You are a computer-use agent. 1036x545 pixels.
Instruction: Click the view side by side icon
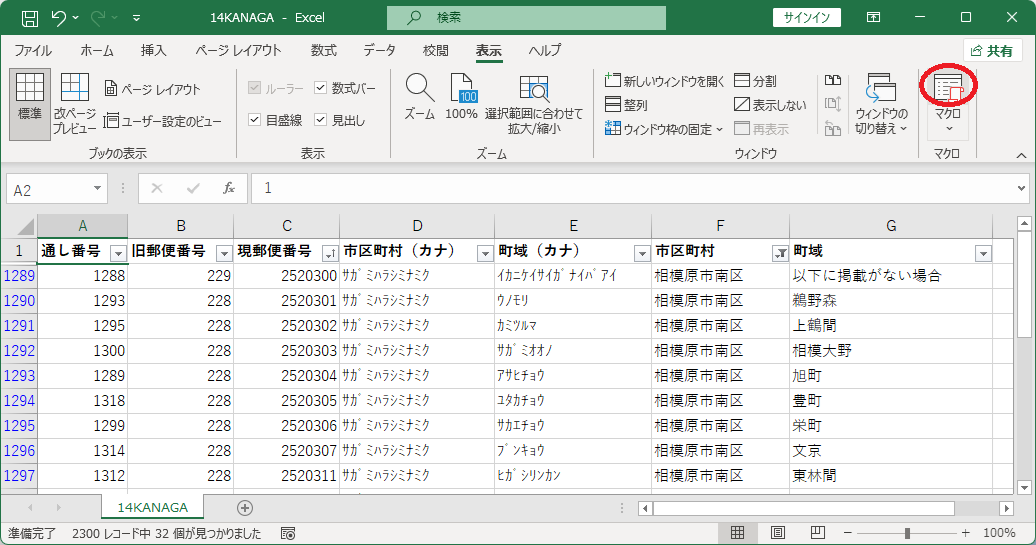[833, 81]
